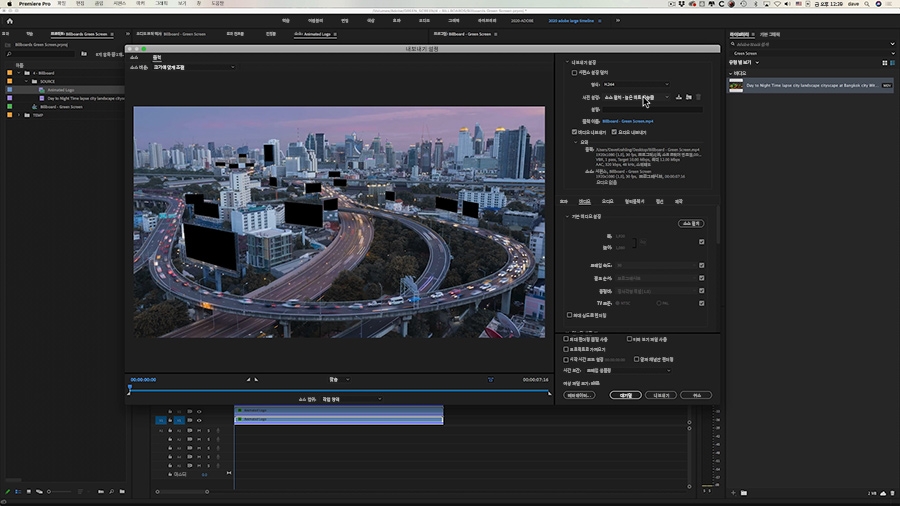
Task: Click the save preset icon
Action: (x=679, y=97)
